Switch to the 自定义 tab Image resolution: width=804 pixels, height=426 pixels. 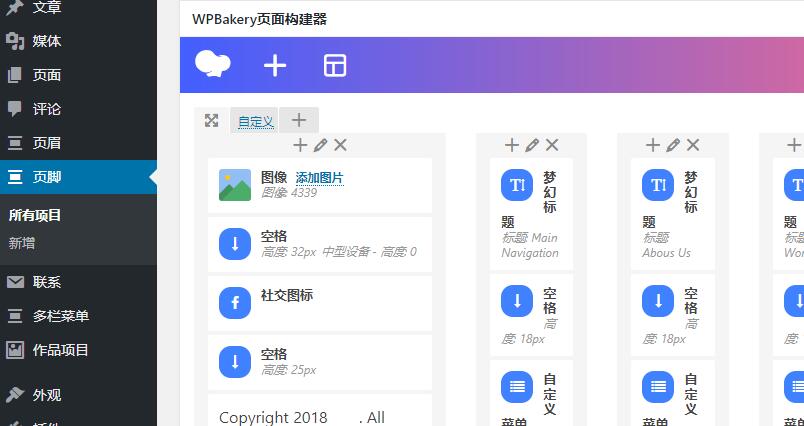point(255,121)
